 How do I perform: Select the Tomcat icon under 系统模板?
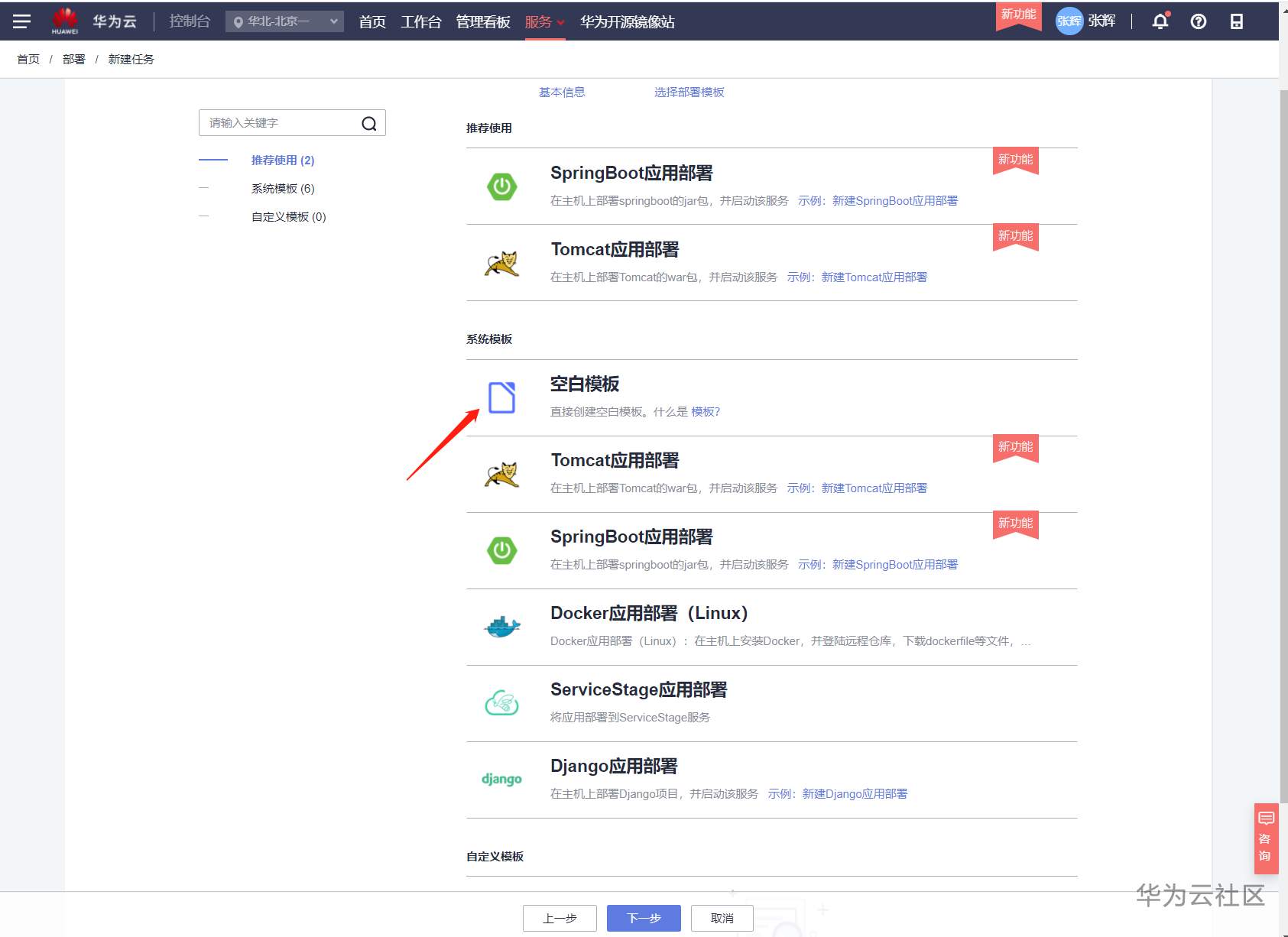[502, 474]
